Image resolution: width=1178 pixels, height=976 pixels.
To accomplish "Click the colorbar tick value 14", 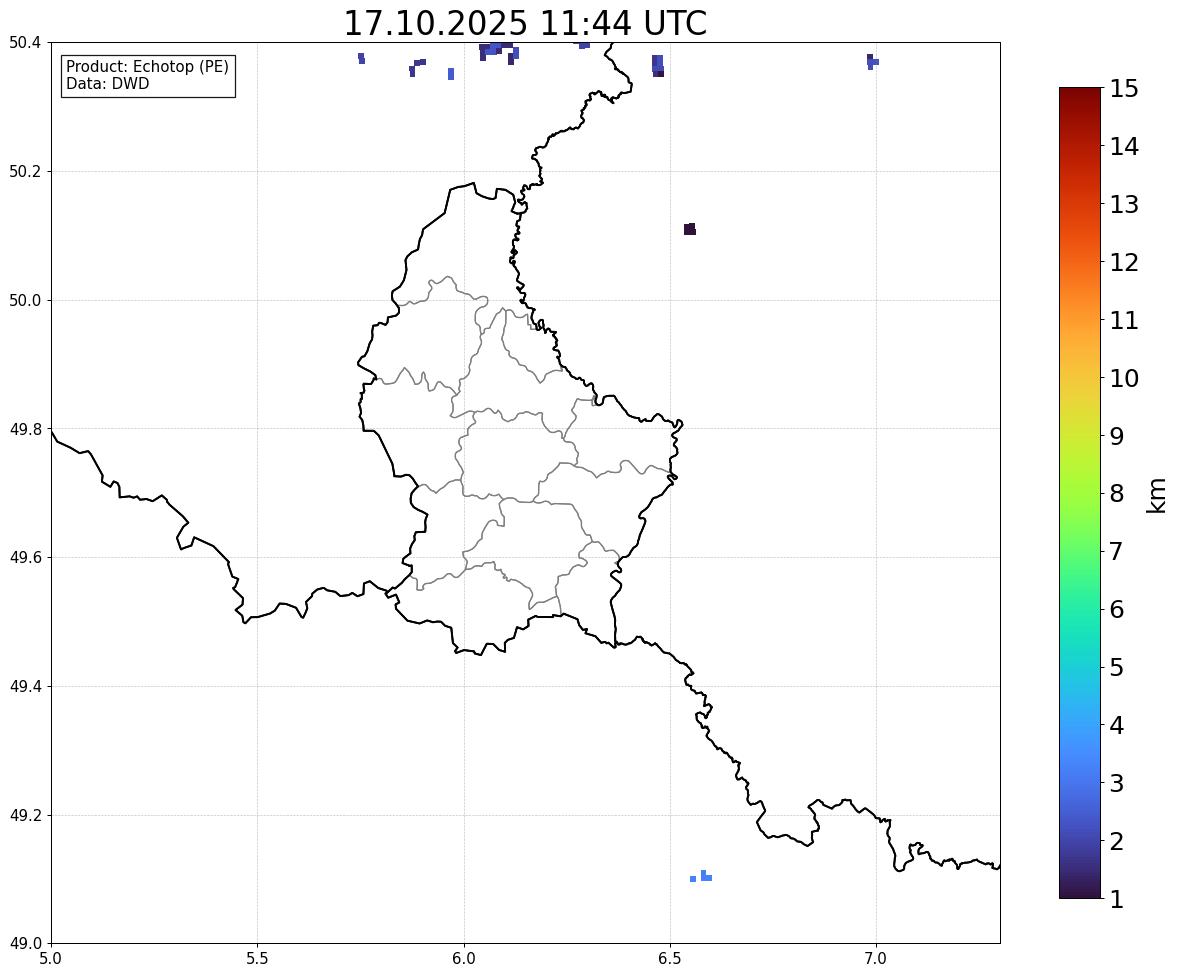I will [1124, 147].
